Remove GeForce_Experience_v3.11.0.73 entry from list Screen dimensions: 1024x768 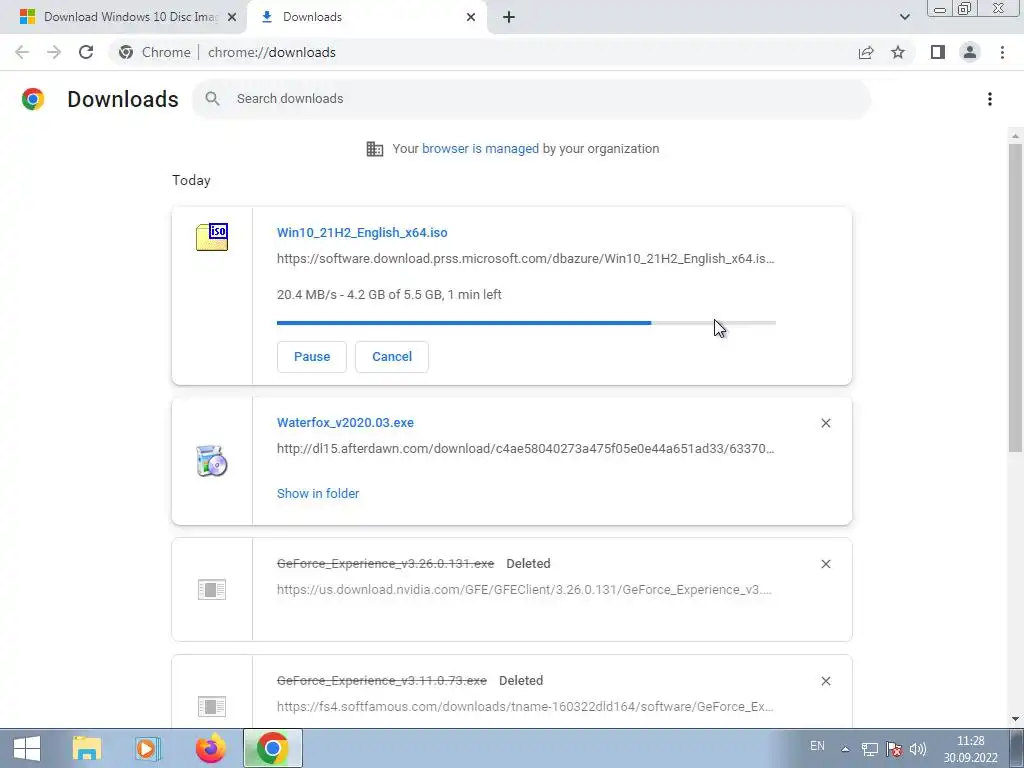click(x=825, y=681)
